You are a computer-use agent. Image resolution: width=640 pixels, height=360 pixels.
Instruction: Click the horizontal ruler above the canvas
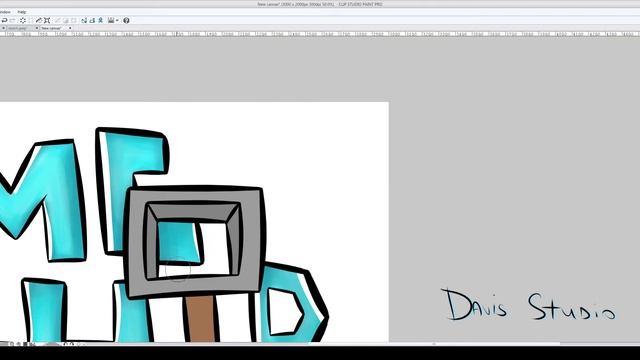coord(320,34)
